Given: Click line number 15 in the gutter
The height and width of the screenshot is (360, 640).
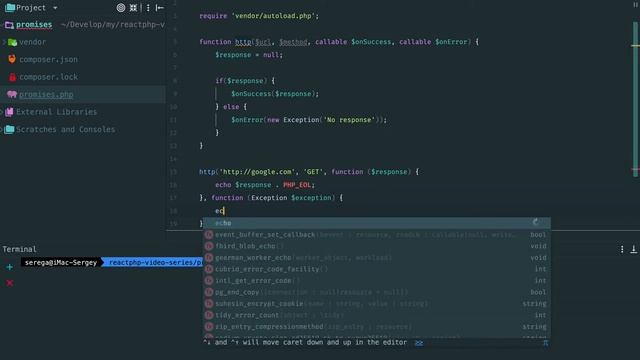Looking at the screenshot, I should click(173, 172).
